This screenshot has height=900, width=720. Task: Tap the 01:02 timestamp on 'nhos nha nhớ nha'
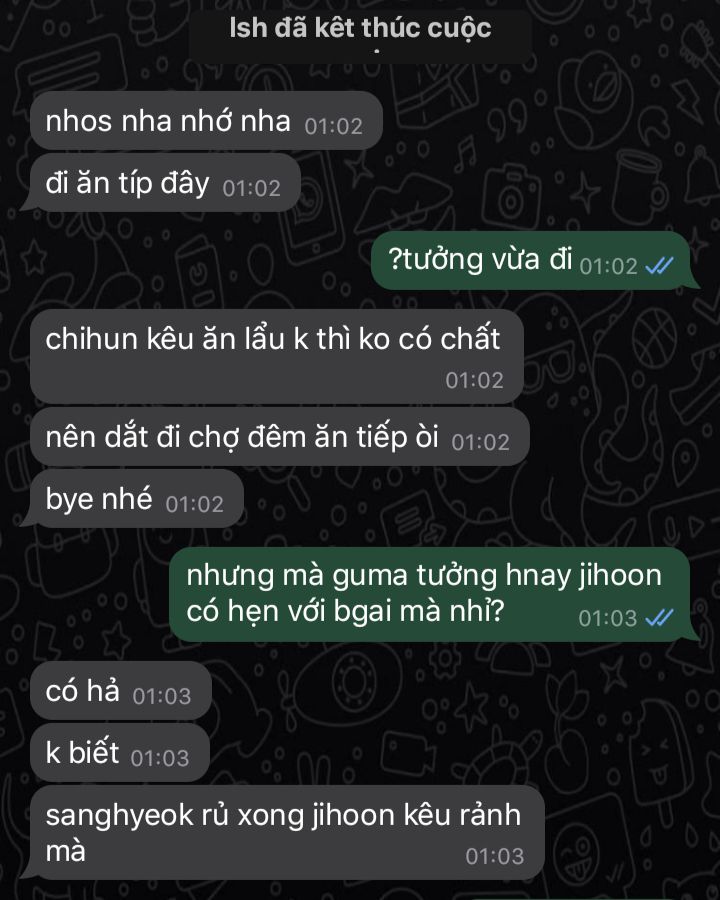[334, 127]
